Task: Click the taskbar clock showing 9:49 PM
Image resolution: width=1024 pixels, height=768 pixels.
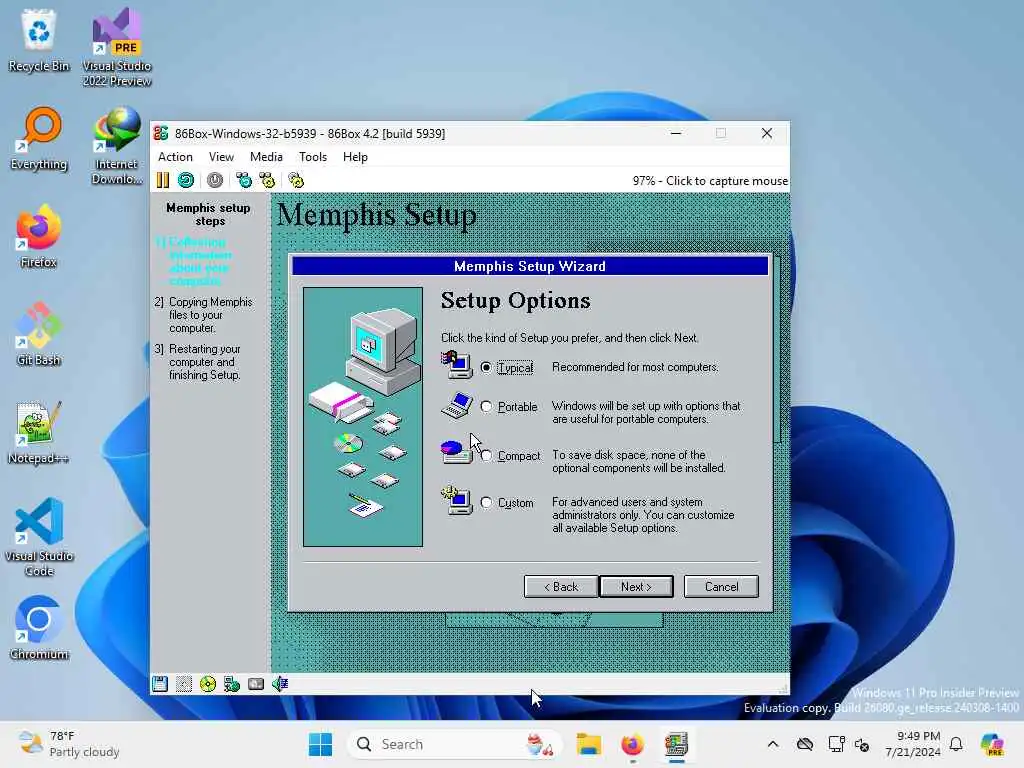Action: pos(913,744)
